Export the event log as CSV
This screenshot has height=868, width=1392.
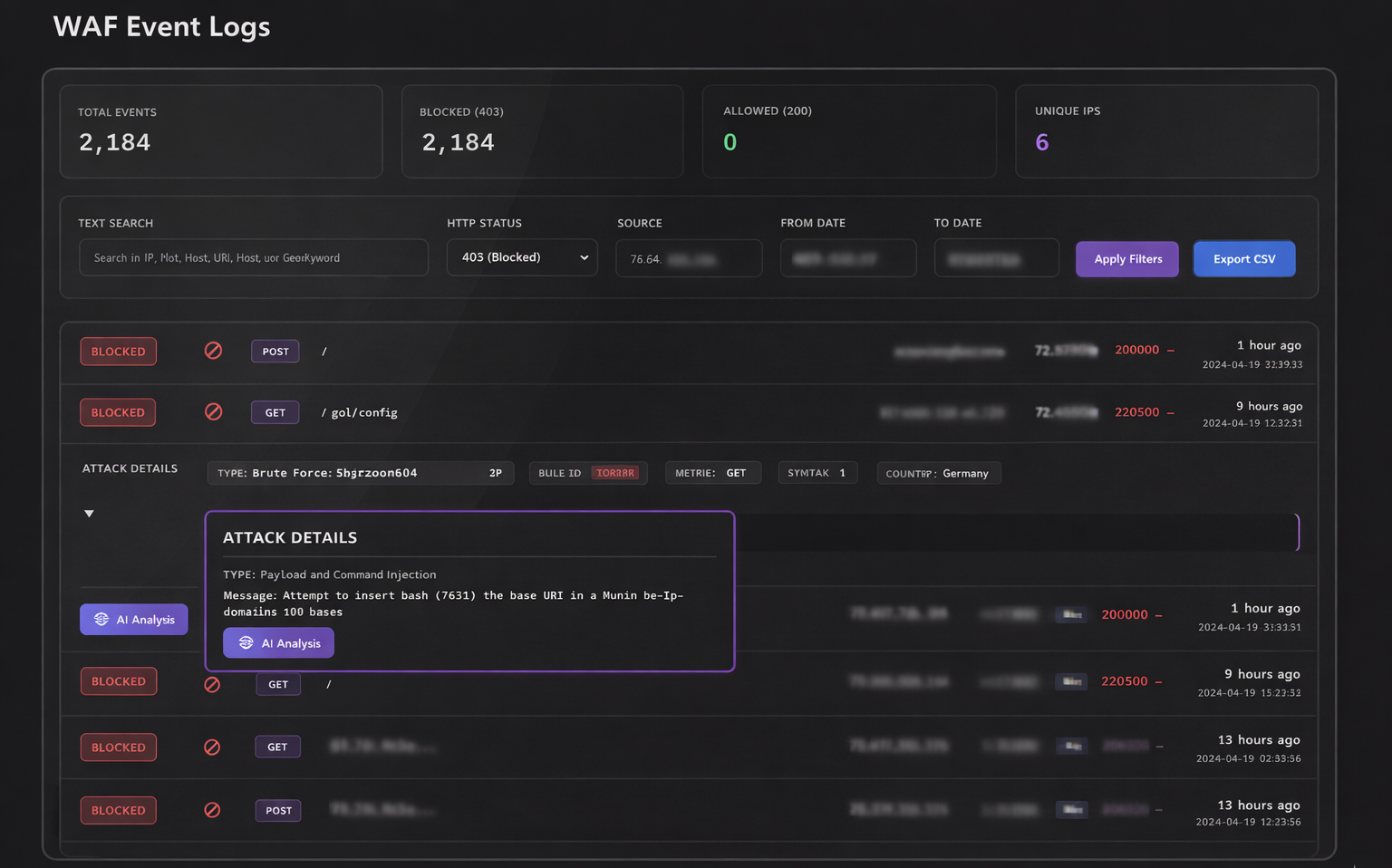tap(1243, 258)
